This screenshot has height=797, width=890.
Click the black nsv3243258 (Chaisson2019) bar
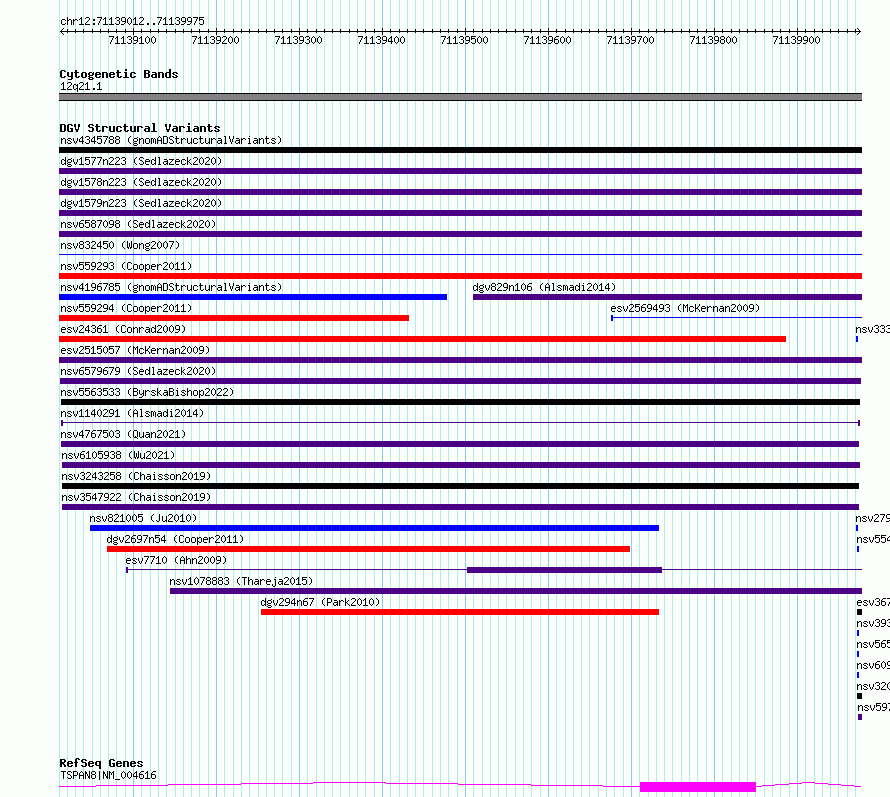[x=460, y=486]
